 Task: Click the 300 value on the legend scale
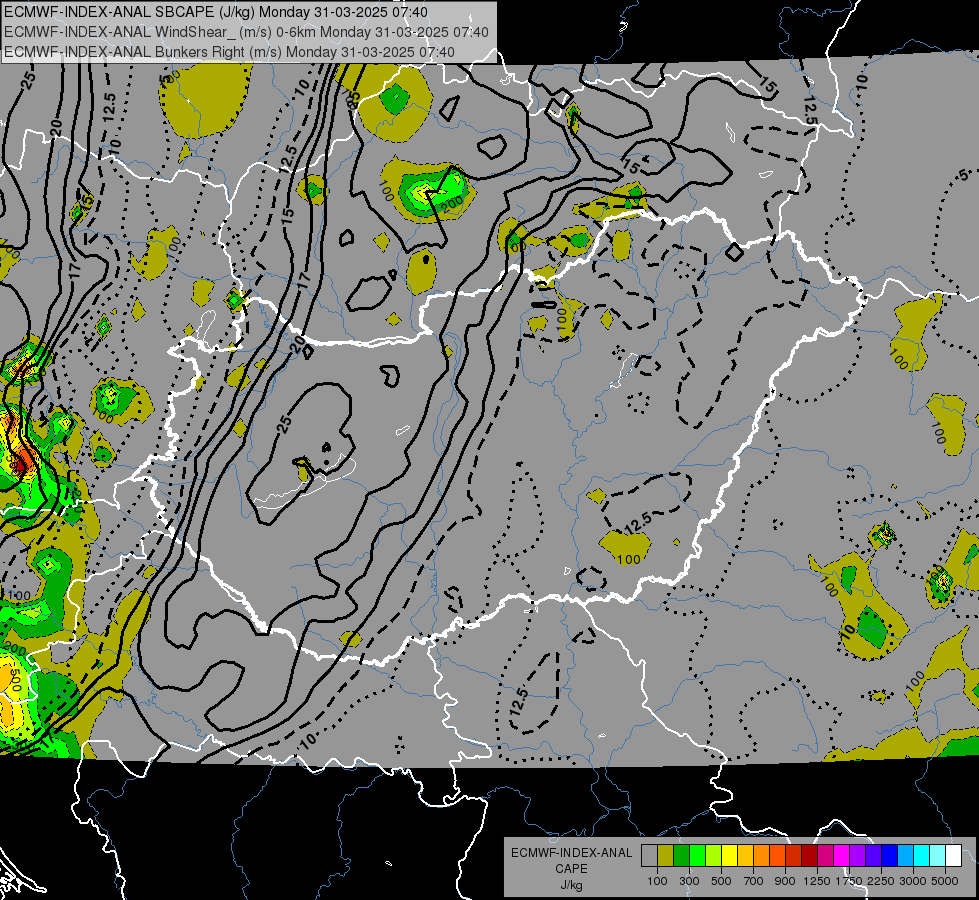pos(689,881)
